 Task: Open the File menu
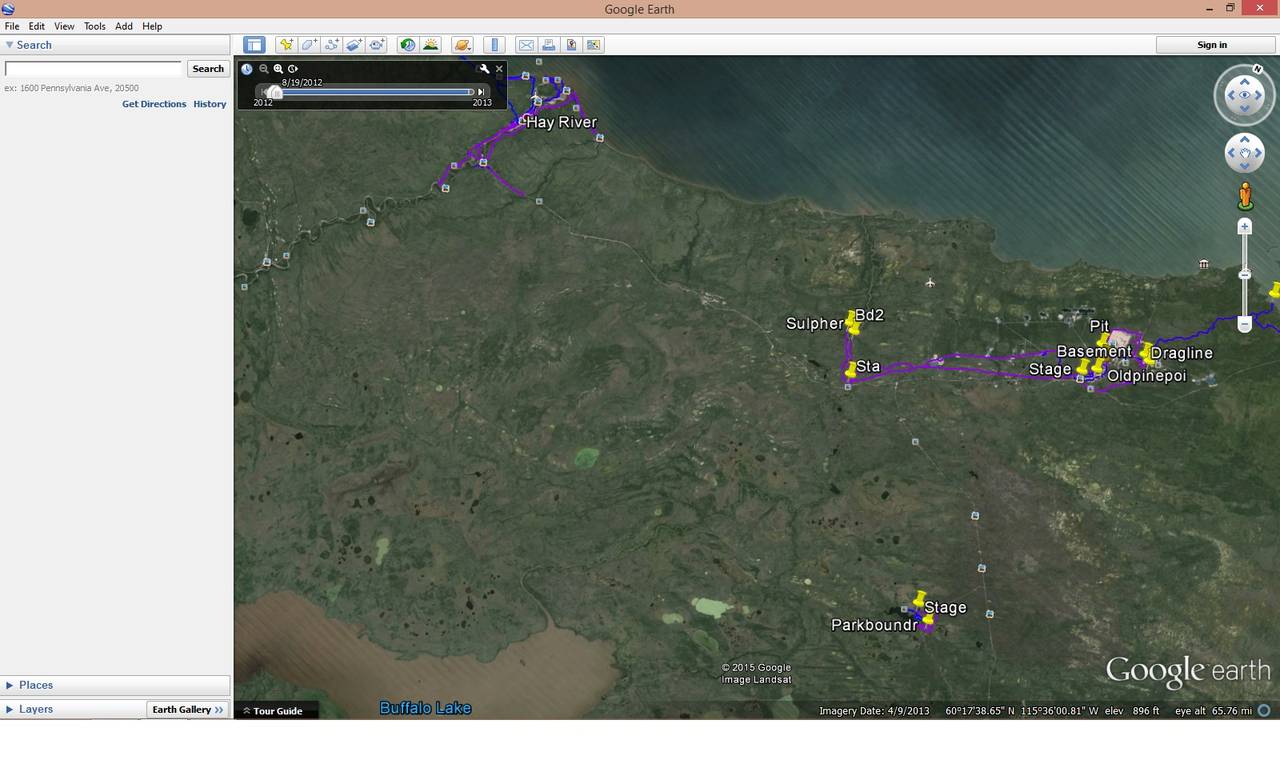(x=12, y=26)
